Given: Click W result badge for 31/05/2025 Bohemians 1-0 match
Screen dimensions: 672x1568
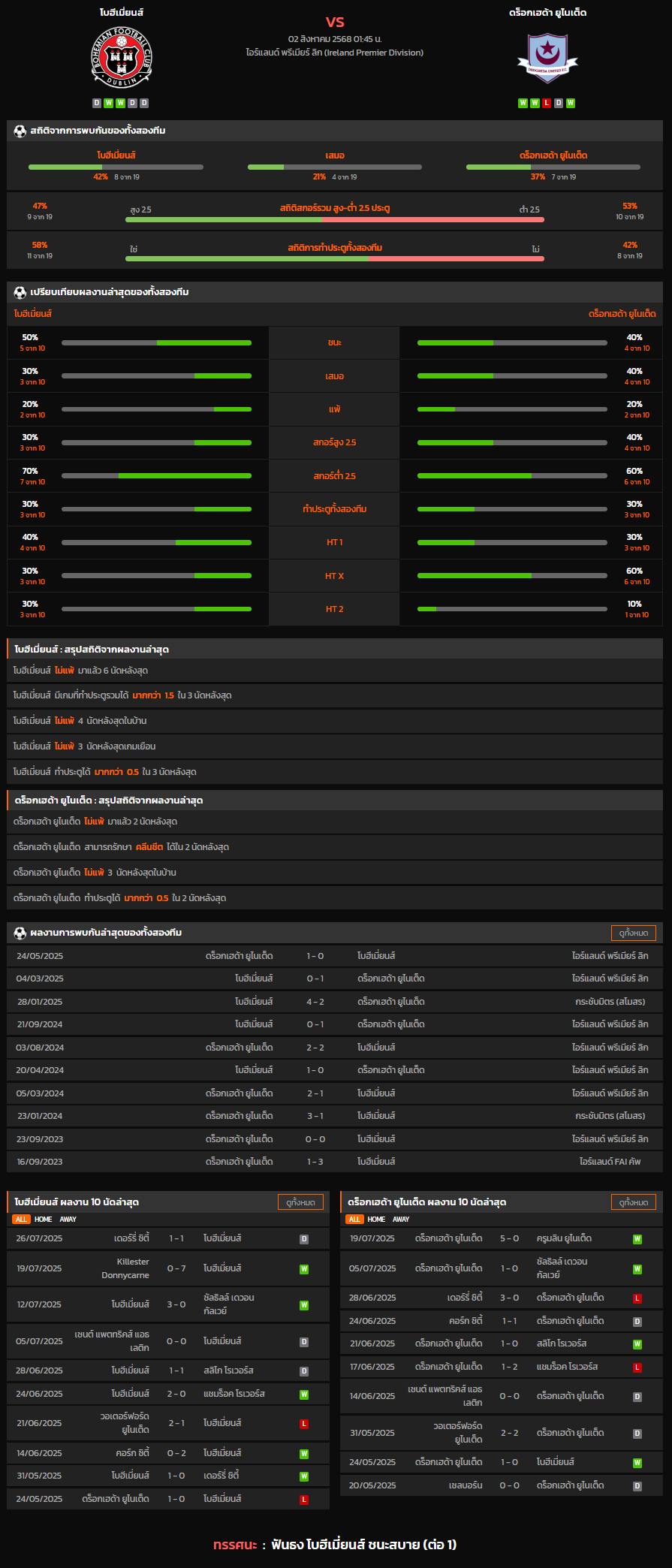Looking at the screenshot, I should [304, 1476].
